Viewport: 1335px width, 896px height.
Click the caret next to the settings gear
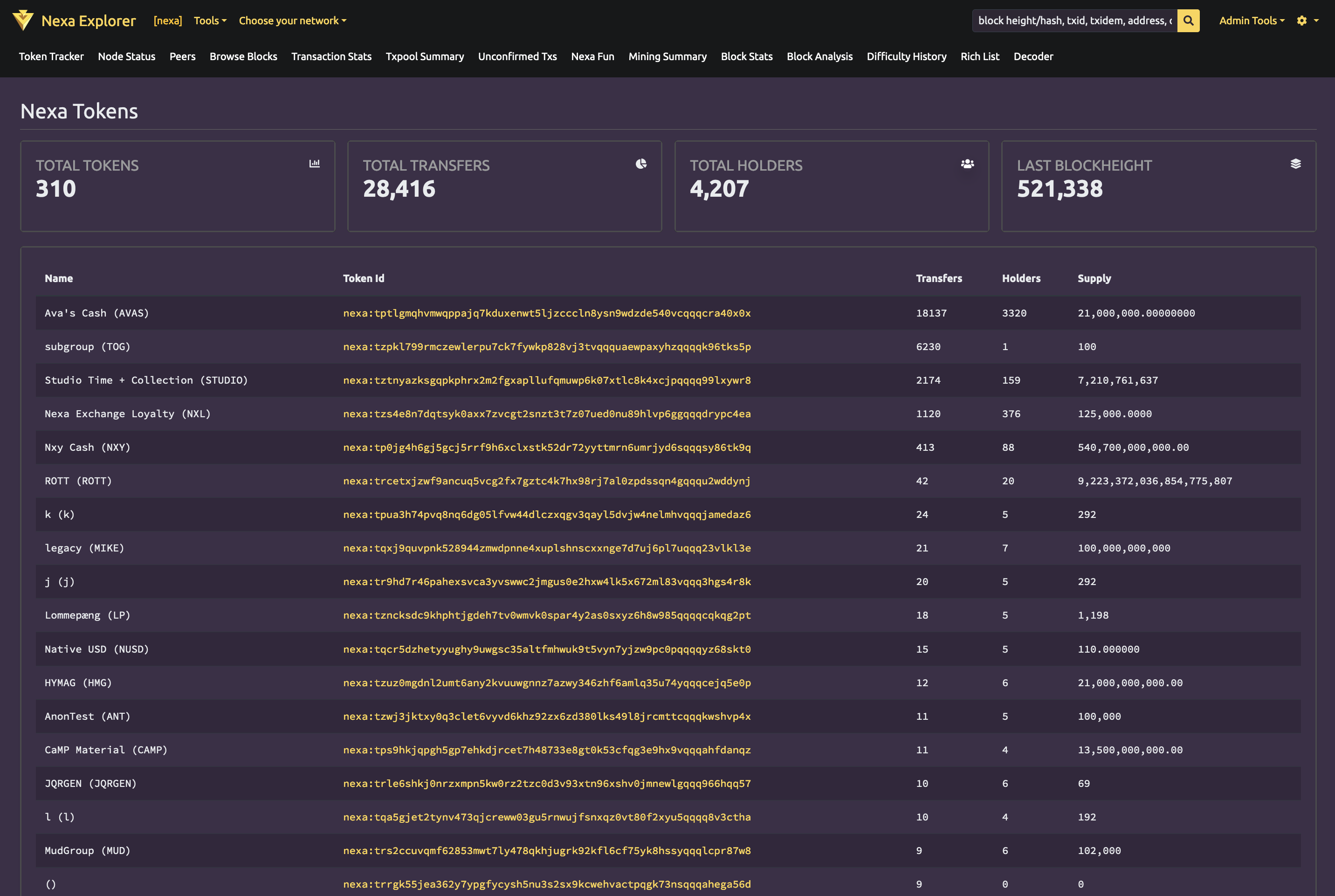[x=1316, y=21]
